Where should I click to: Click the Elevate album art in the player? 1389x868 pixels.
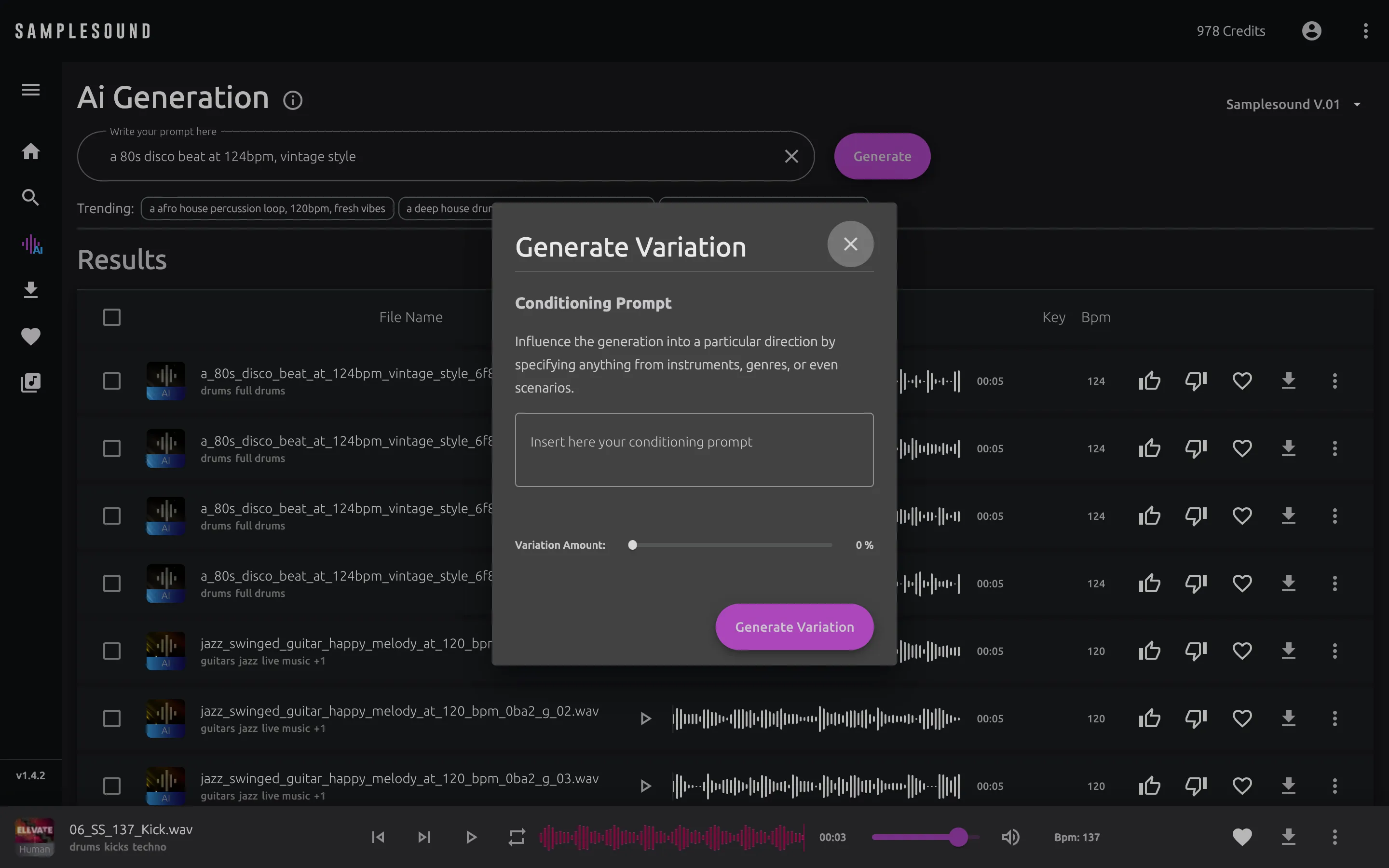[34, 837]
